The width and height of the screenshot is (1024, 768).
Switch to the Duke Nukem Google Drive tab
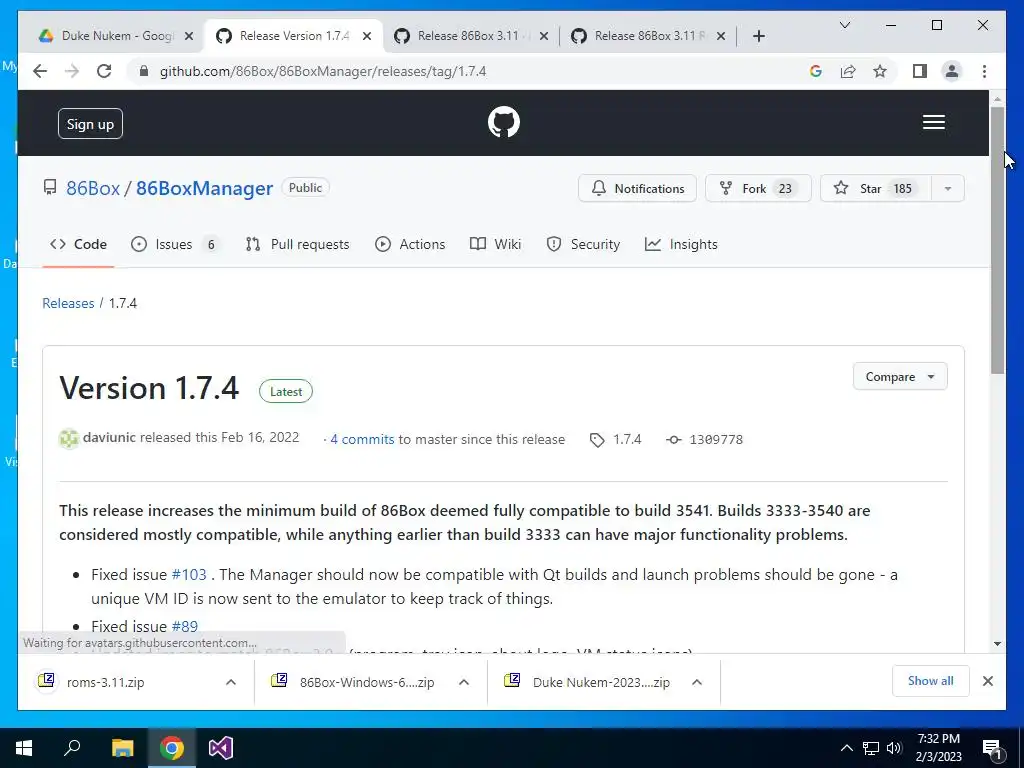pos(116,36)
